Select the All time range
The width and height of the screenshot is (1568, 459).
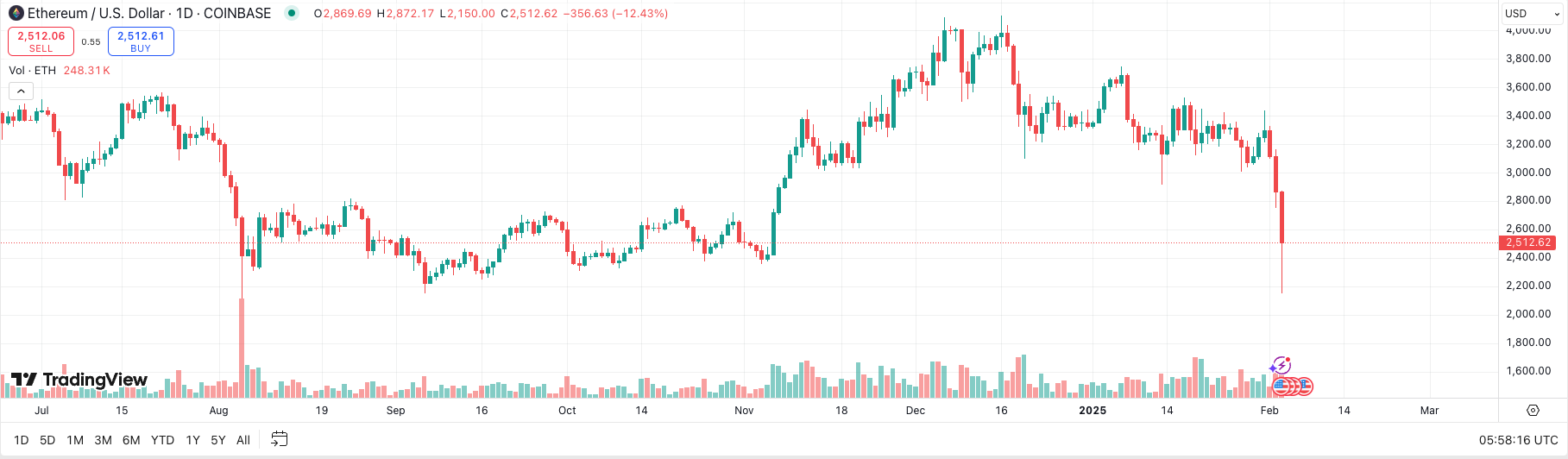pyautogui.click(x=243, y=440)
